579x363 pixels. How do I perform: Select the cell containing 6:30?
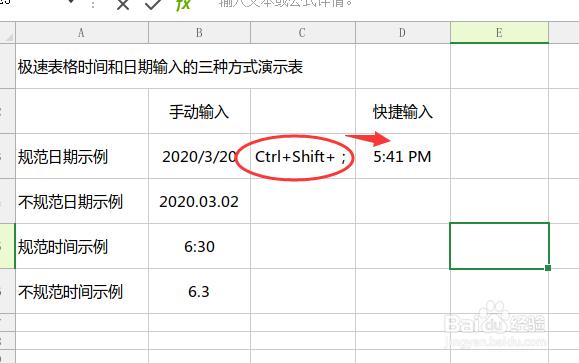tap(199, 246)
